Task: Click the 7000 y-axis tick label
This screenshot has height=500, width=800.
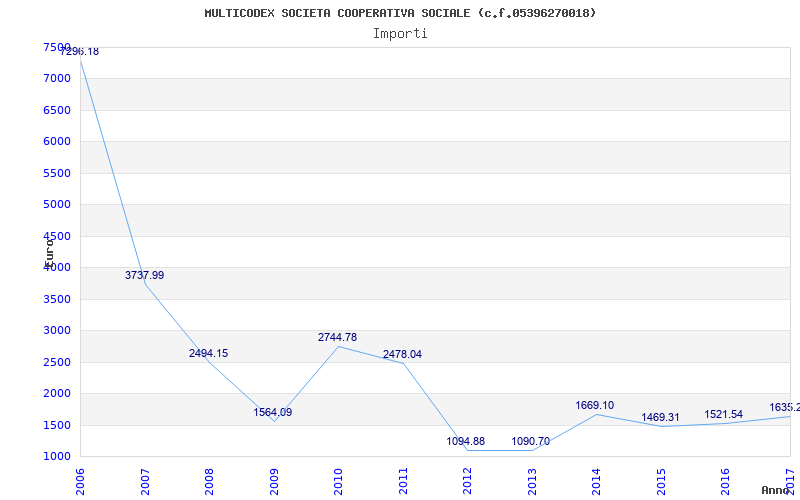Action: pyautogui.click(x=57, y=79)
